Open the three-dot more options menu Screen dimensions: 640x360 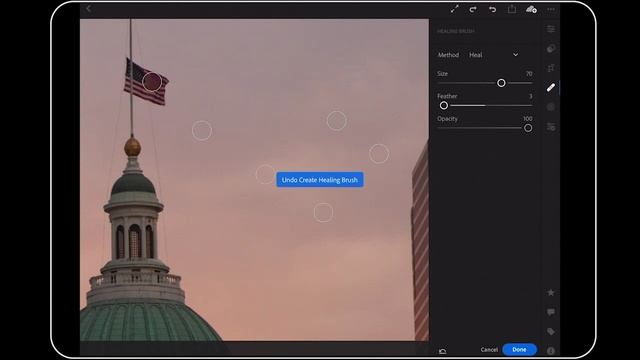point(551,9)
